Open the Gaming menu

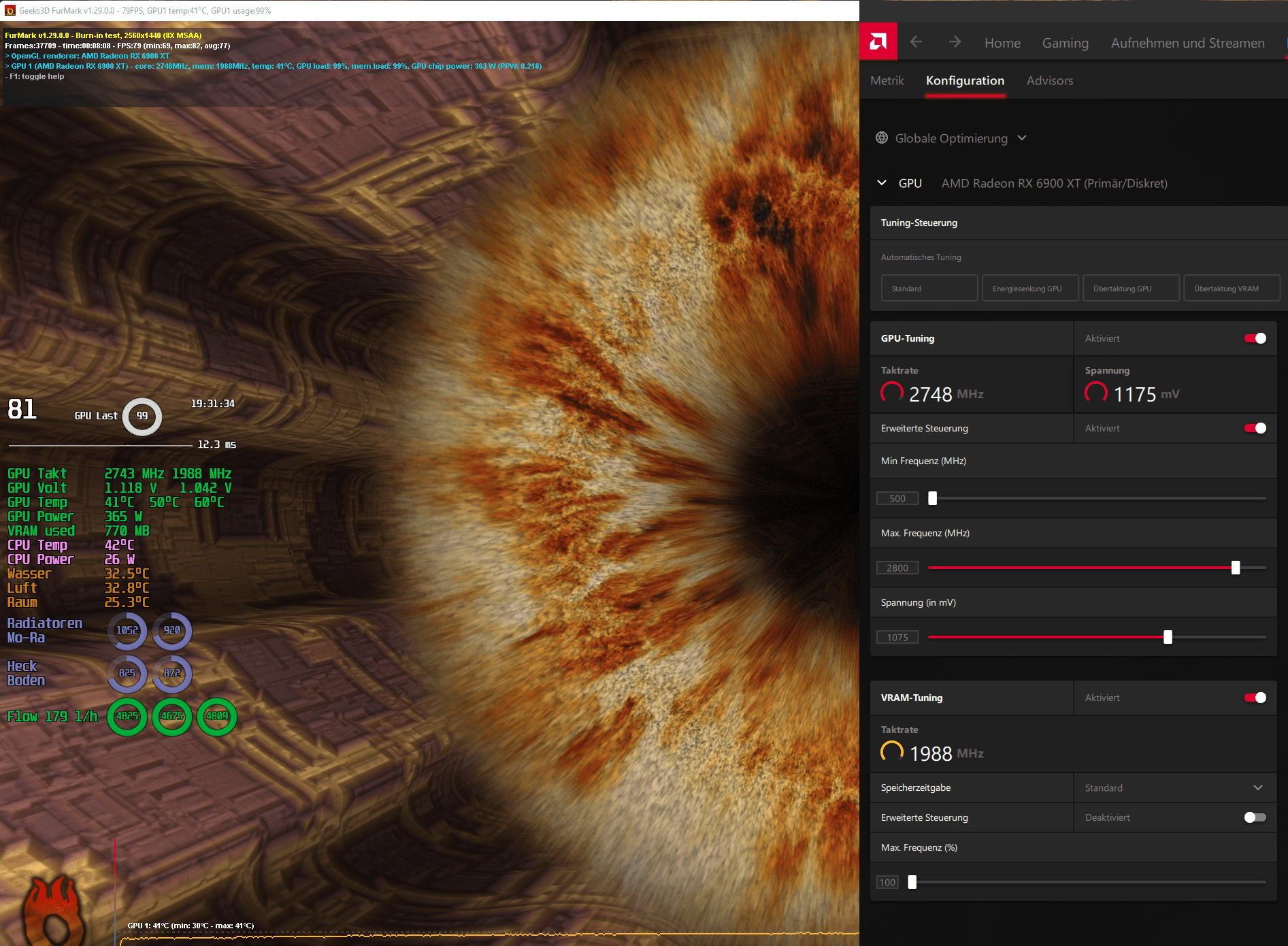pos(1066,43)
